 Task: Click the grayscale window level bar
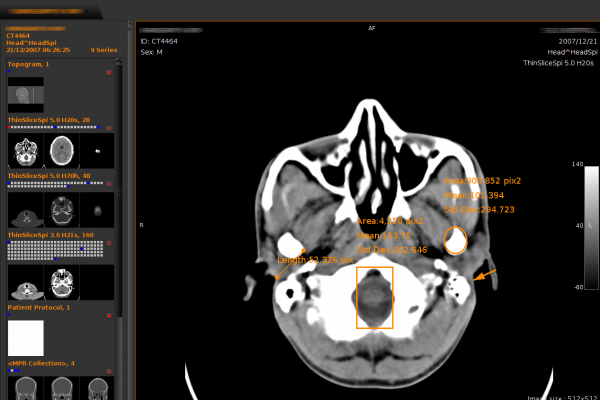coord(578,225)
